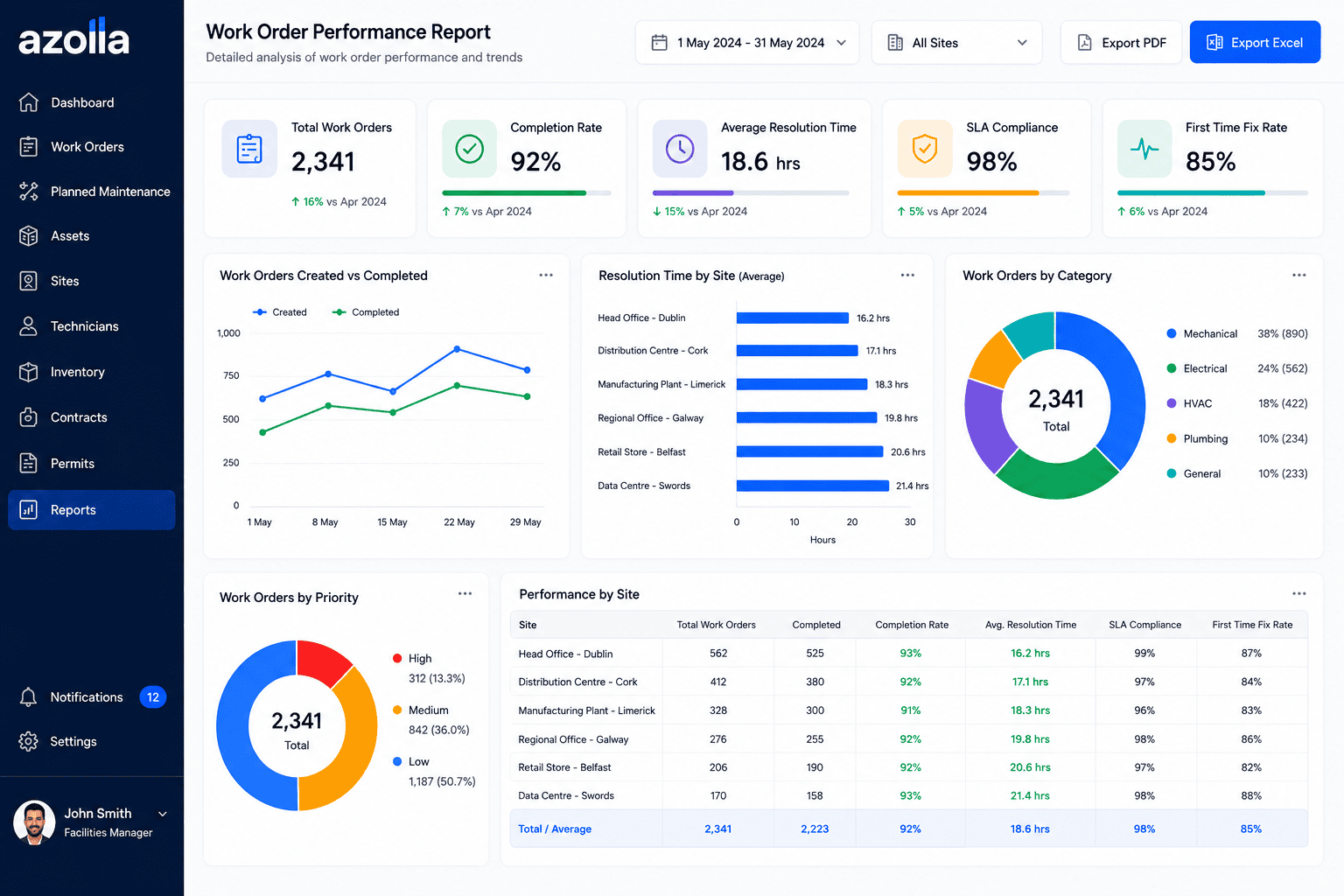Click the azolla logo
1344x896 pixels.
tap(74, 38)
